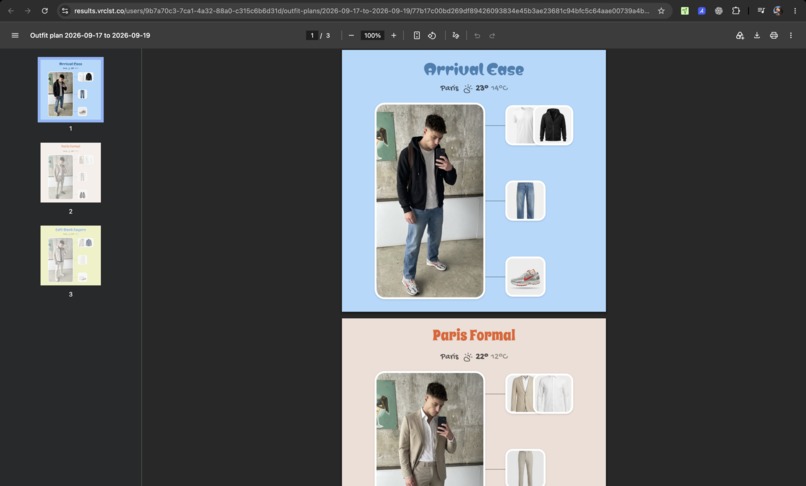The image size is (806, 486).
Task: Select page 2 thumbnail Paris Formal
Action: [x=70, y=172]
